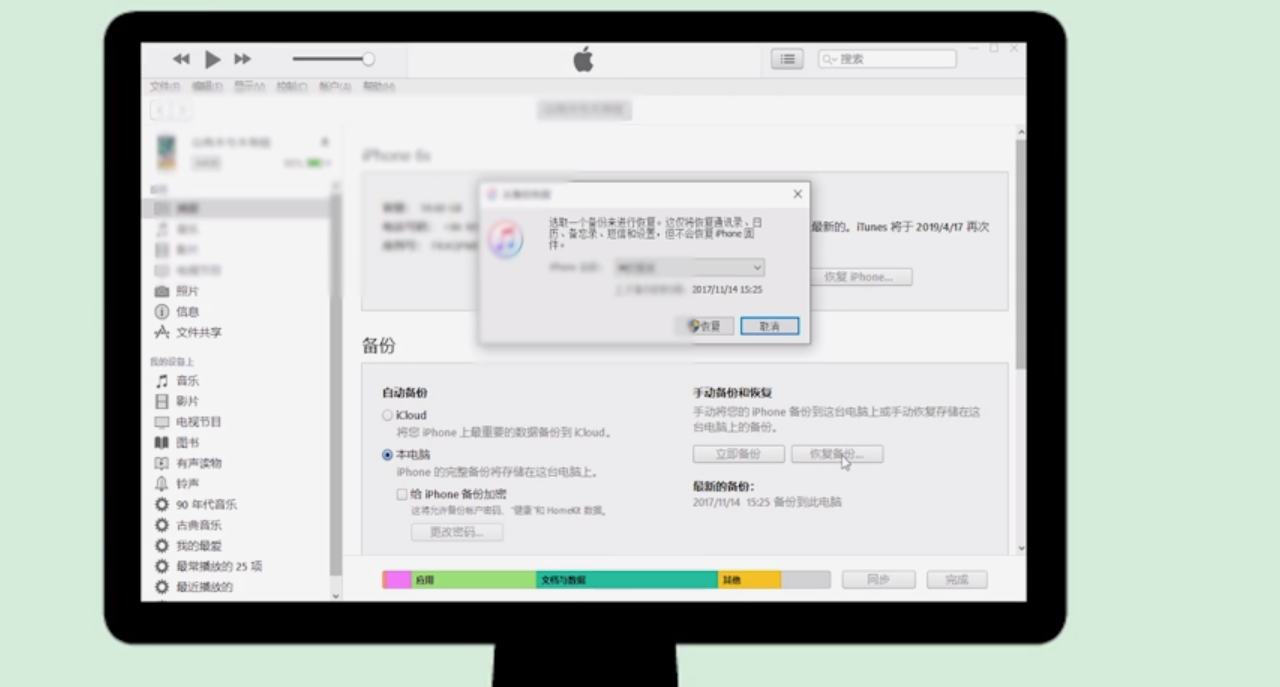Open the 编辑 menu

coord(207,86)
